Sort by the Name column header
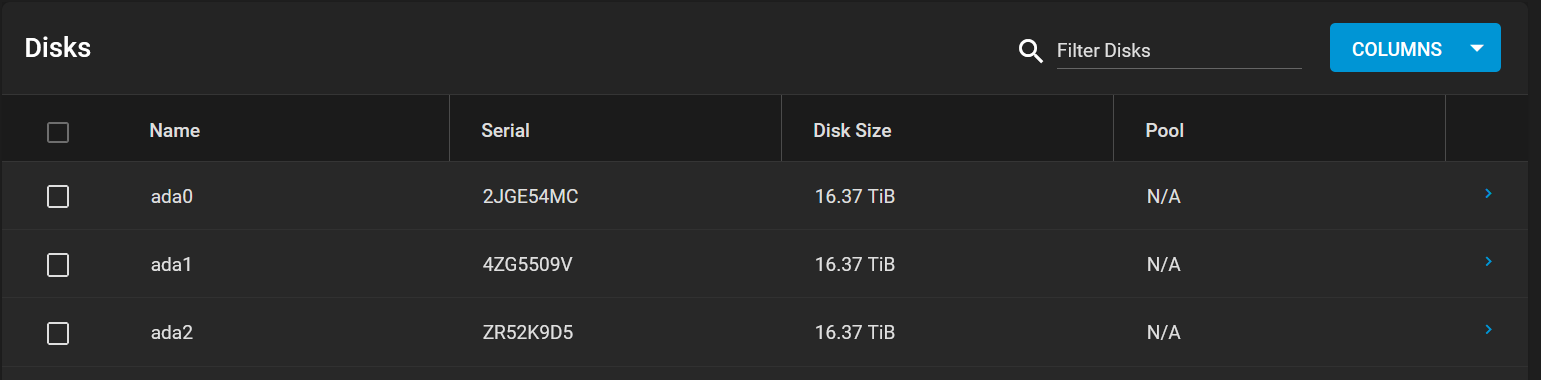Screen dimensions: 1541x380 point(175,131)
